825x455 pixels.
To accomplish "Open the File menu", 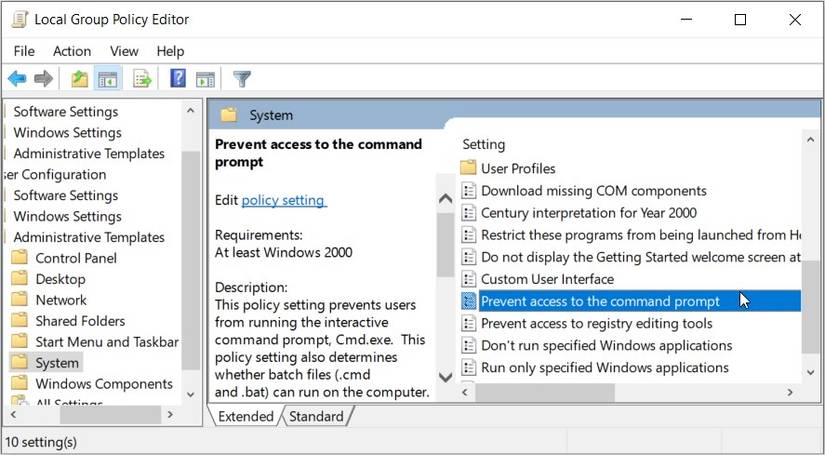I will tap(24, 51).
